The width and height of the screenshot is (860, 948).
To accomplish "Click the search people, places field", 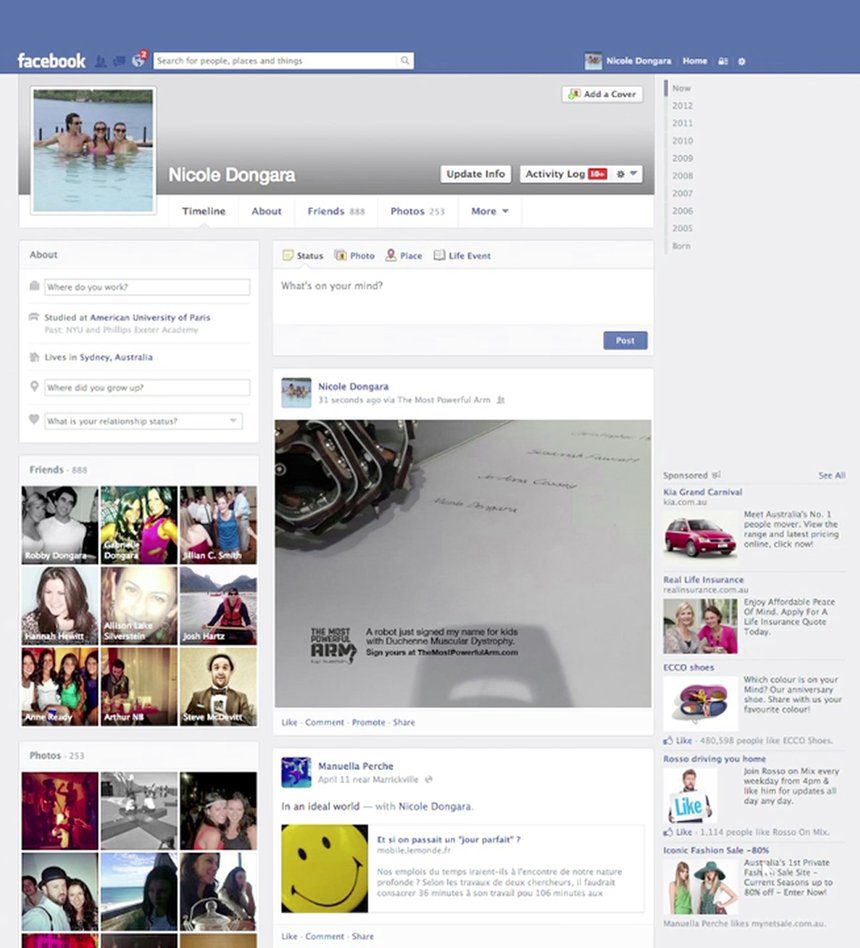I will 276,60.
